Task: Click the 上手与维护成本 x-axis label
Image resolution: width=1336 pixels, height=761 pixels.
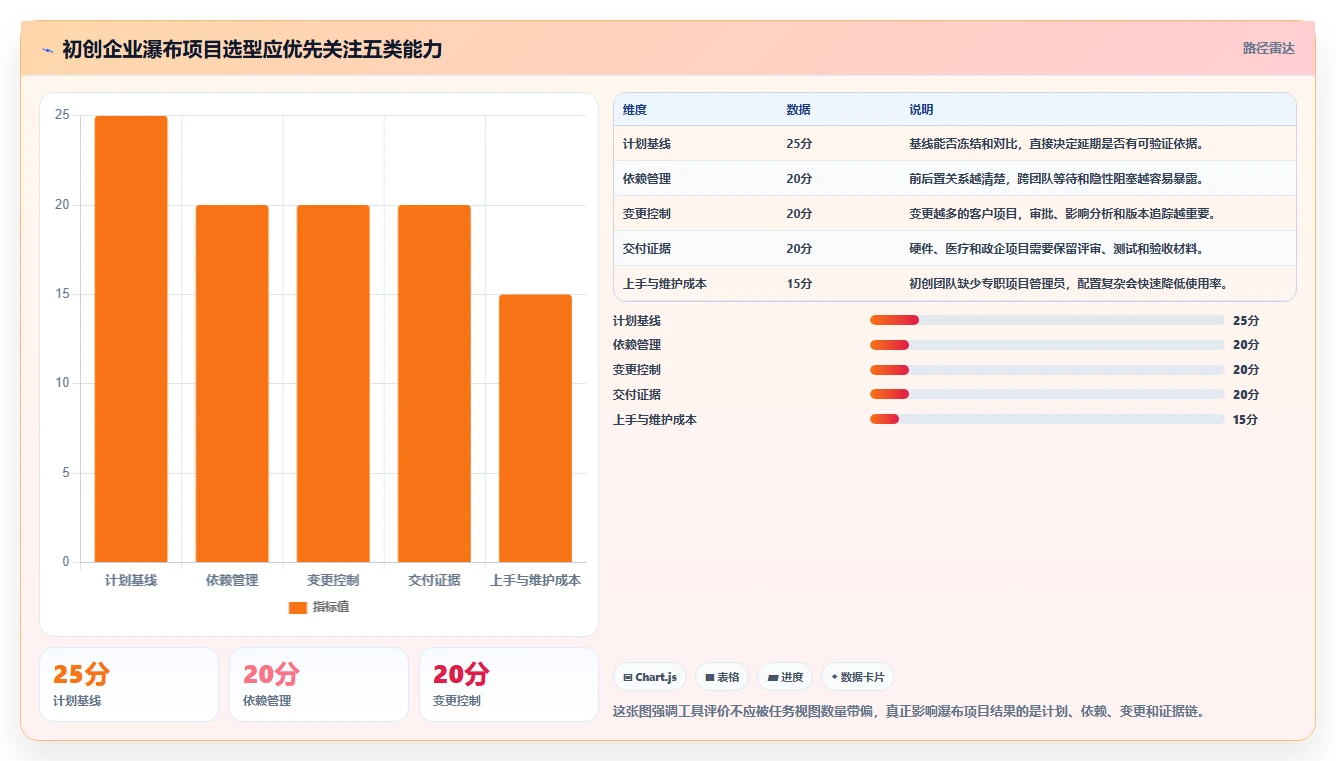Action: coord(535,580)
